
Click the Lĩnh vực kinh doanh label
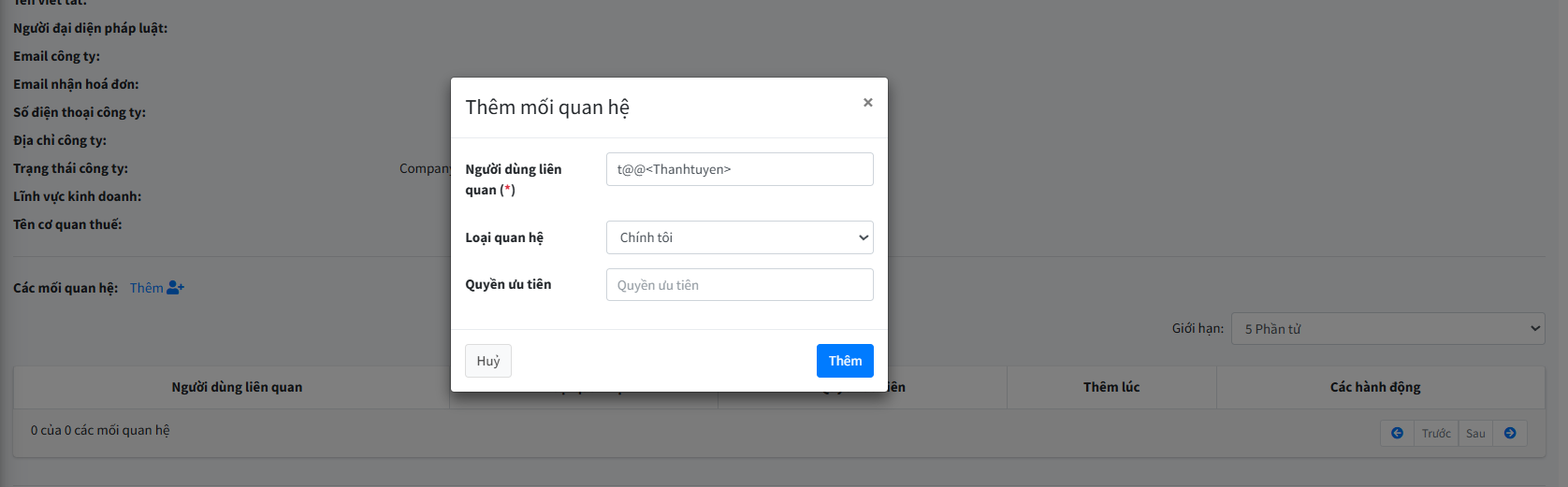[x=77, y=196]
